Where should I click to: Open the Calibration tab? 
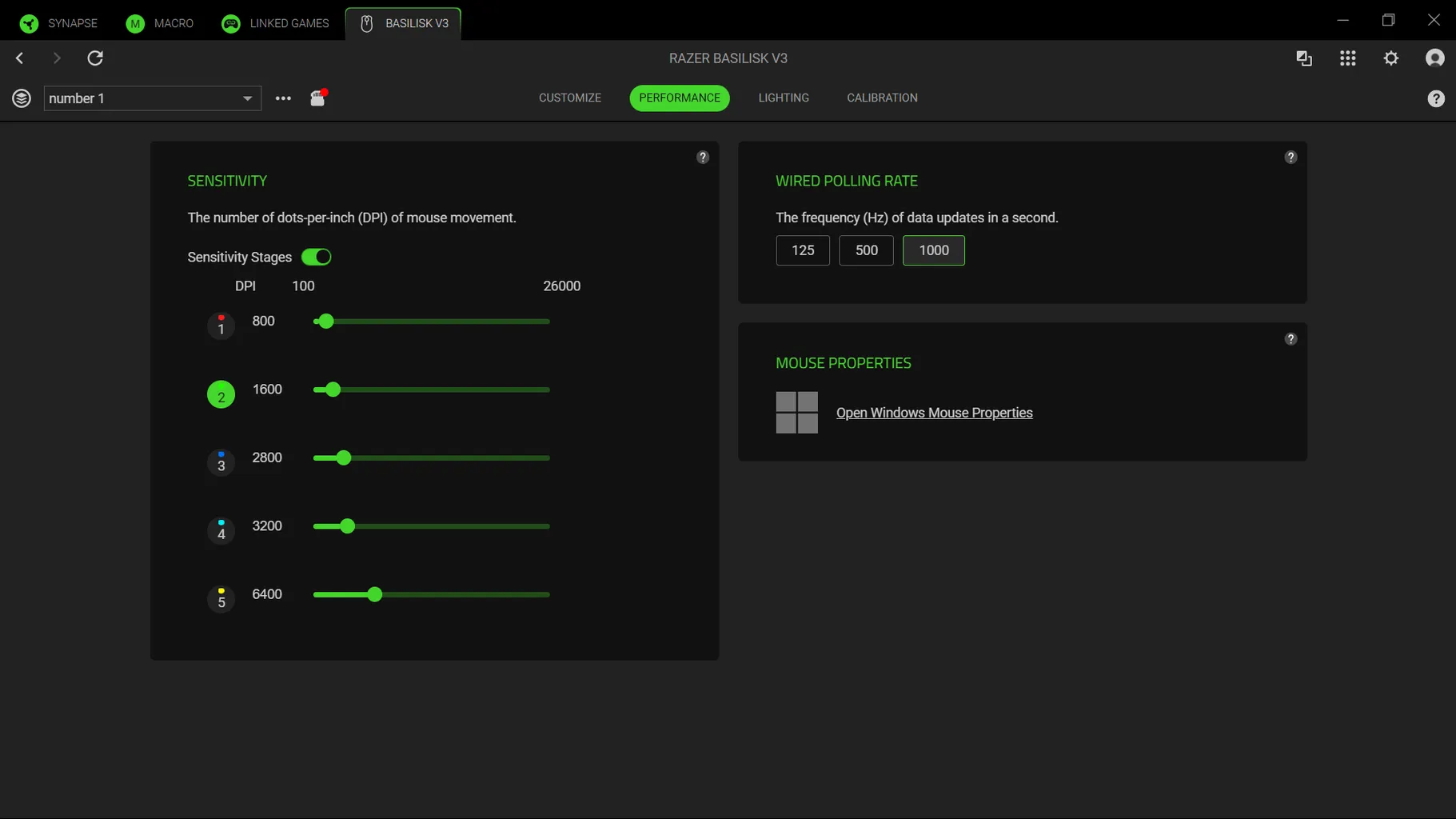coord(882,98)
